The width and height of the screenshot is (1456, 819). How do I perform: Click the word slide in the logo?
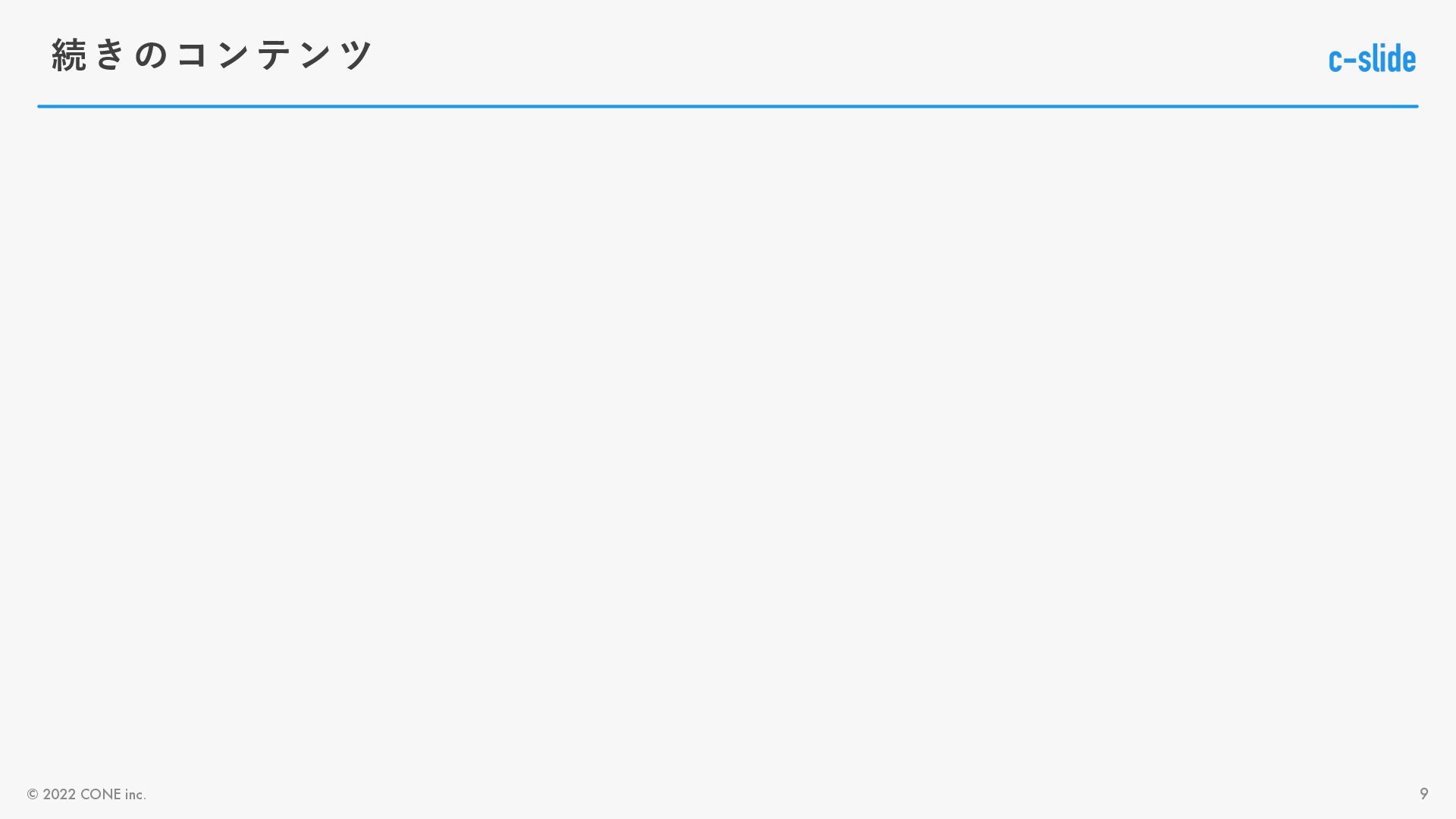(x=1387, y=58)
